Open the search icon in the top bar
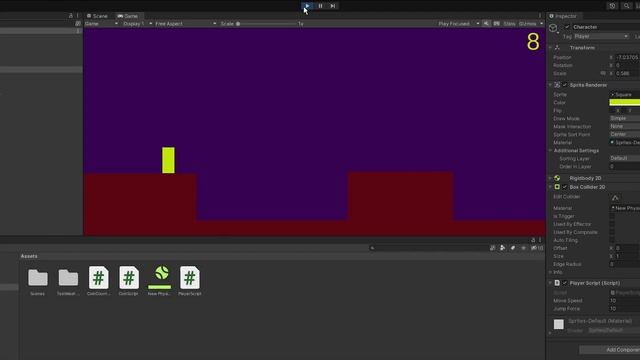The image size is (640, 360). (x=627, y=6)
